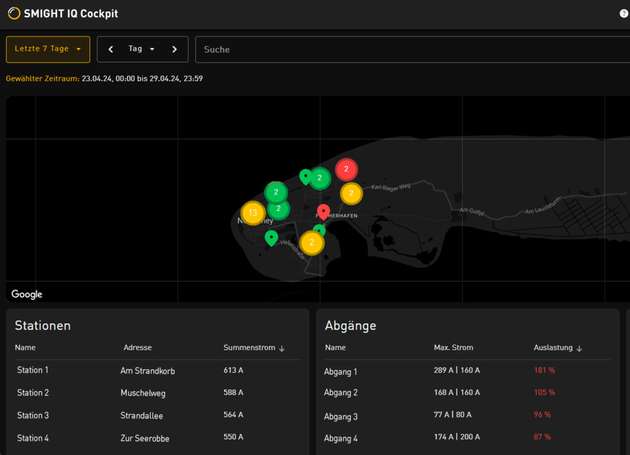Click the 168 A | 160 A value

[x=457, y=392]
